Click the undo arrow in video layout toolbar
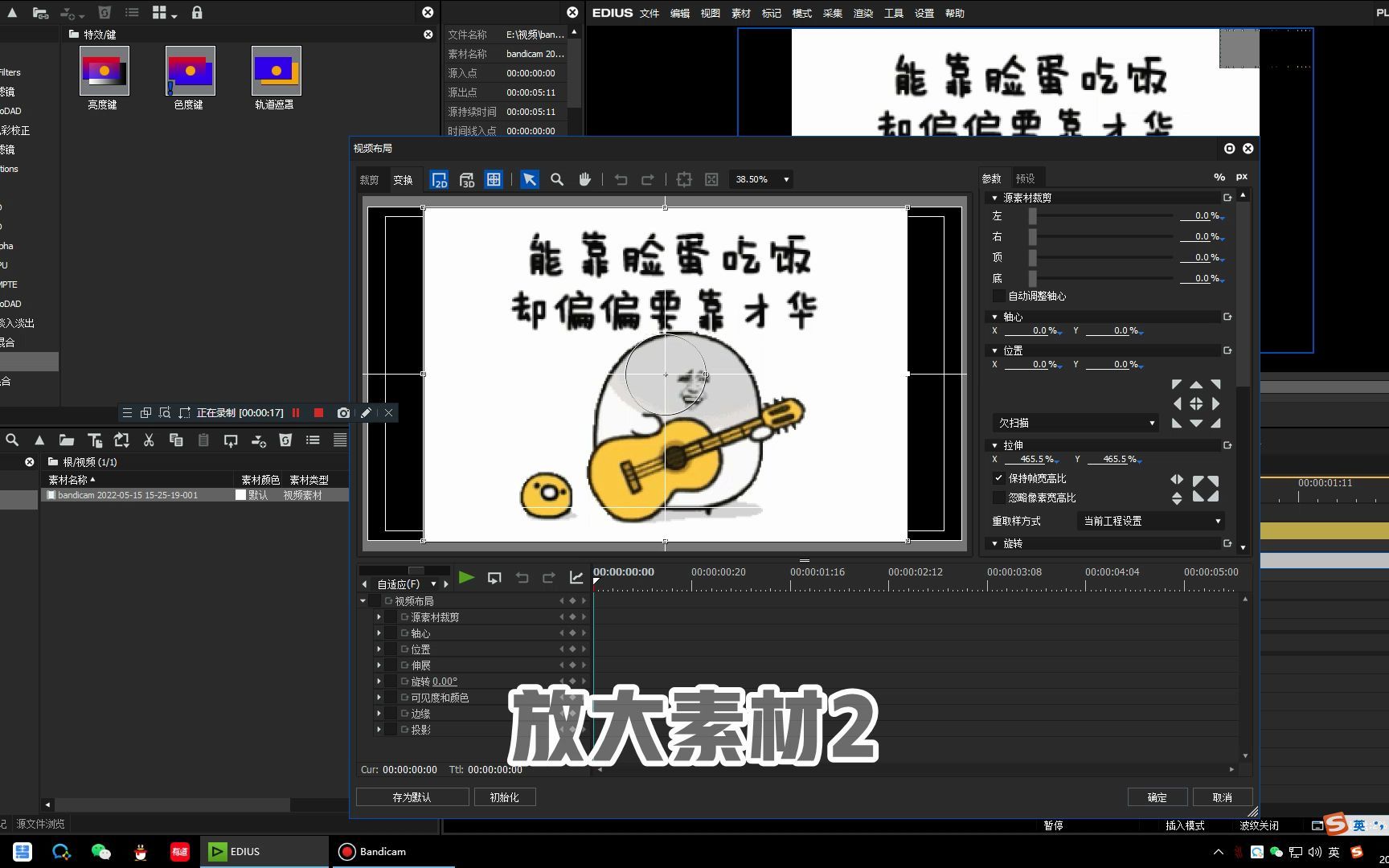 620,179
